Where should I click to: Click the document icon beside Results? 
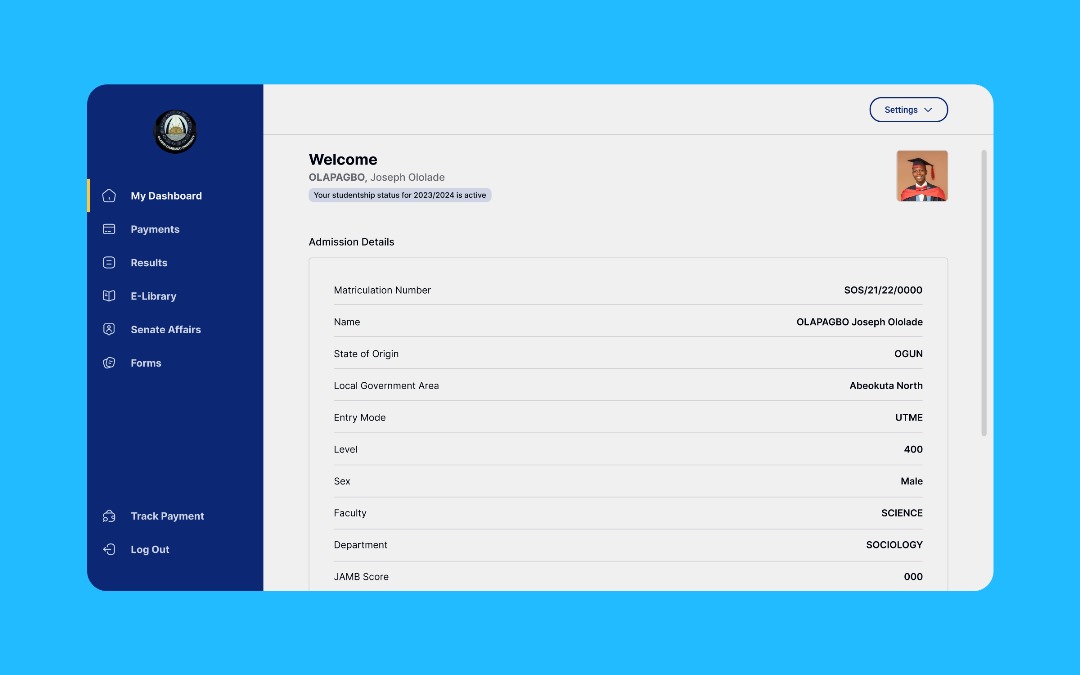tap(109, 262)
